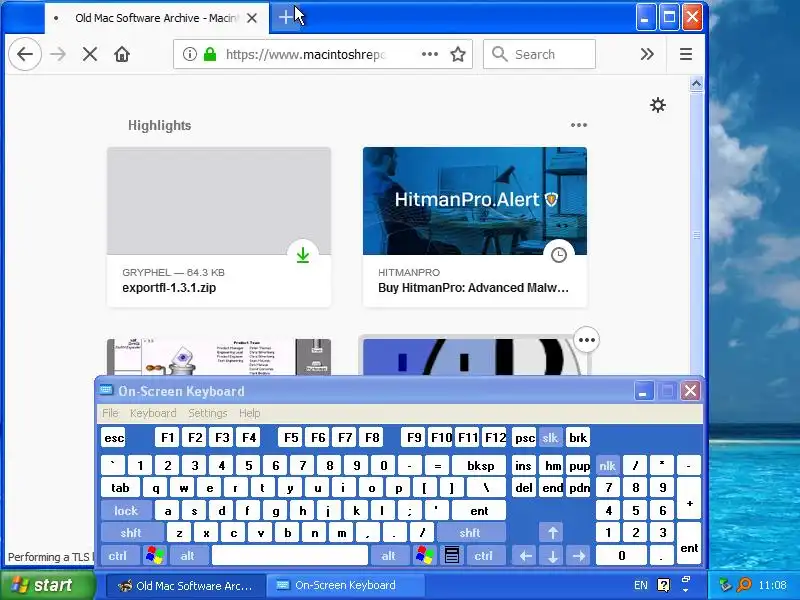
Task: Open page actions three-dot menu in address bar
Action: (x=430, y=54)
